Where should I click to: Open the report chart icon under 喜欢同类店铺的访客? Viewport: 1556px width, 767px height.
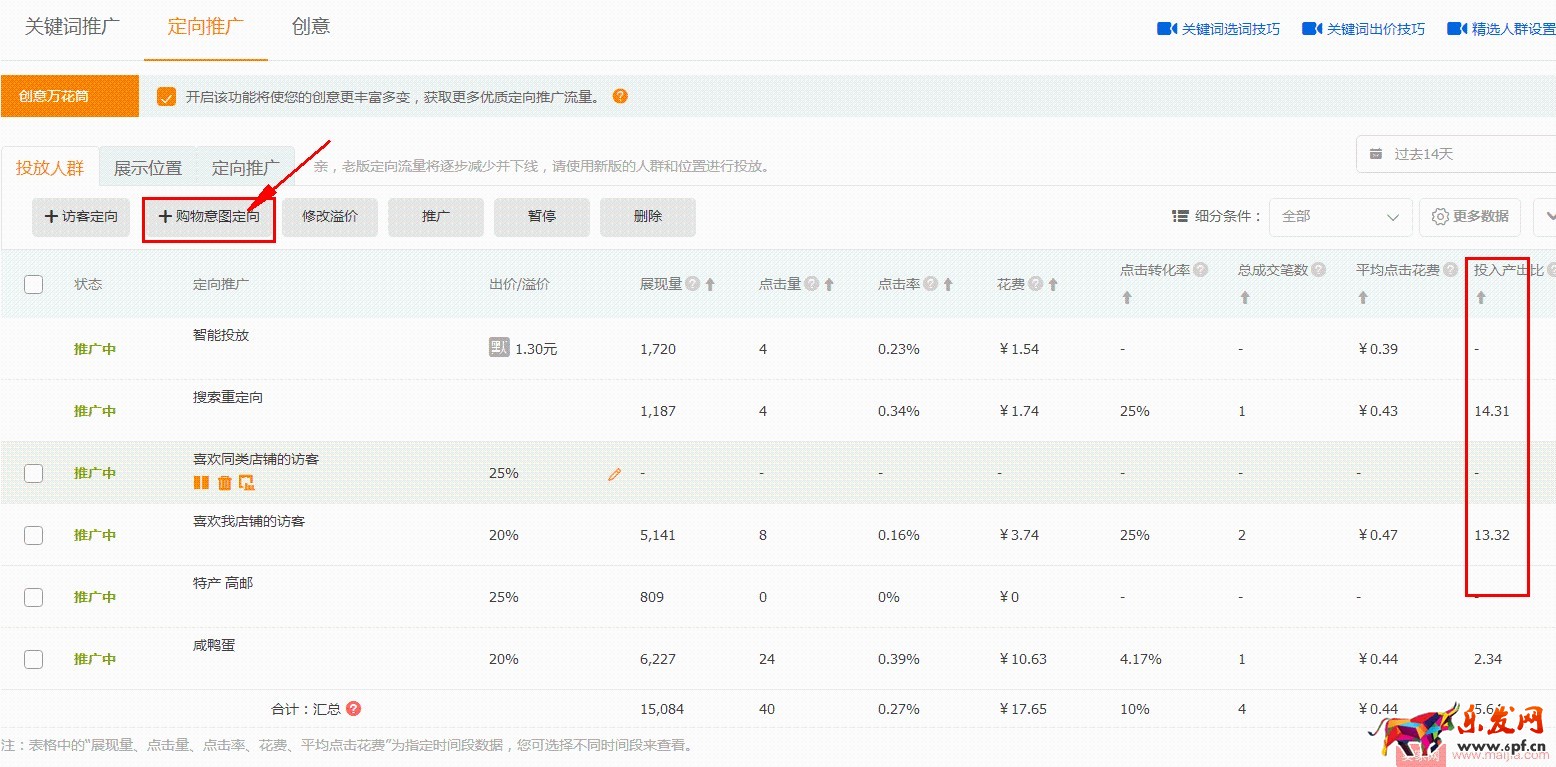click(x=247, y=483)
